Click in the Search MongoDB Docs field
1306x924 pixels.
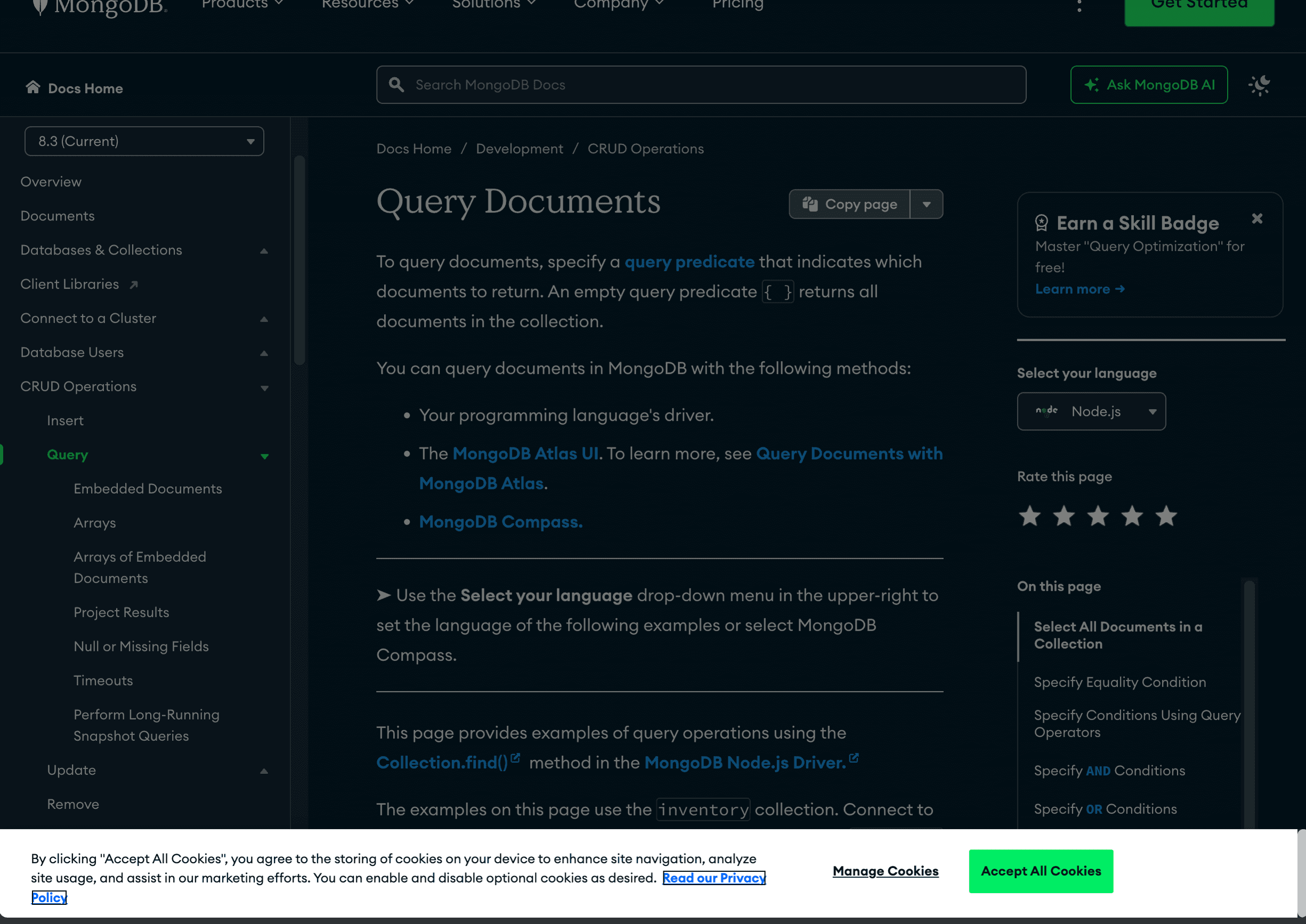(x=701, y=85)
